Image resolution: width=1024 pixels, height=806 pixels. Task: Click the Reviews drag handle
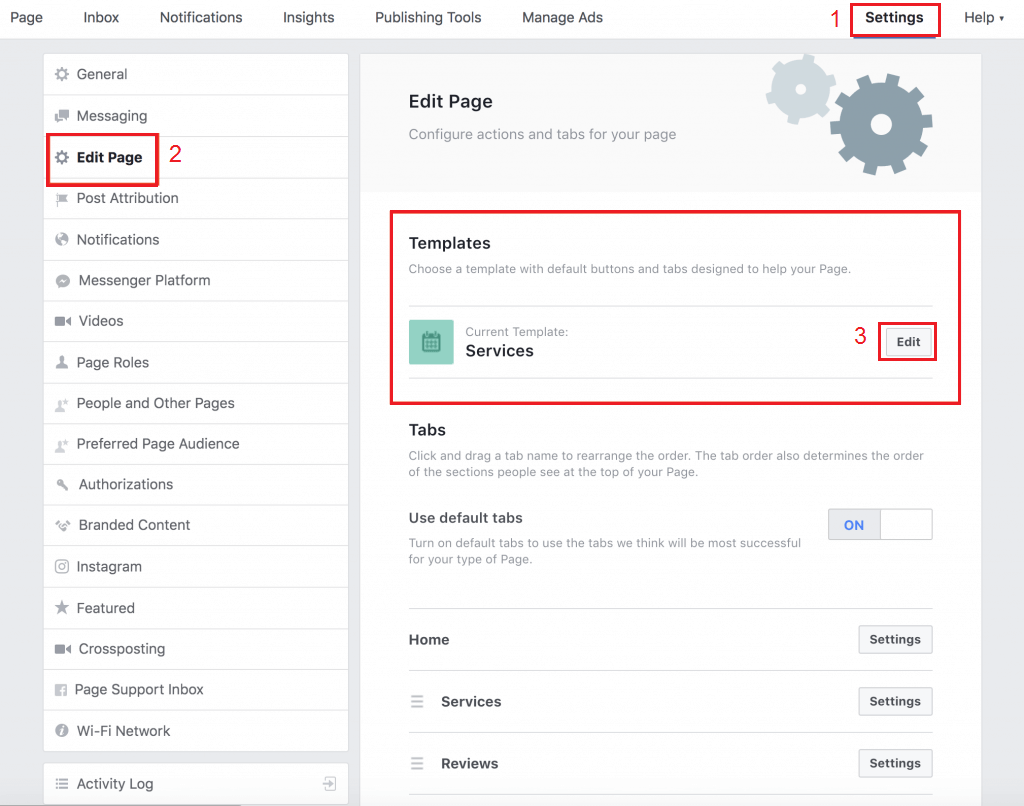point(418,763)
